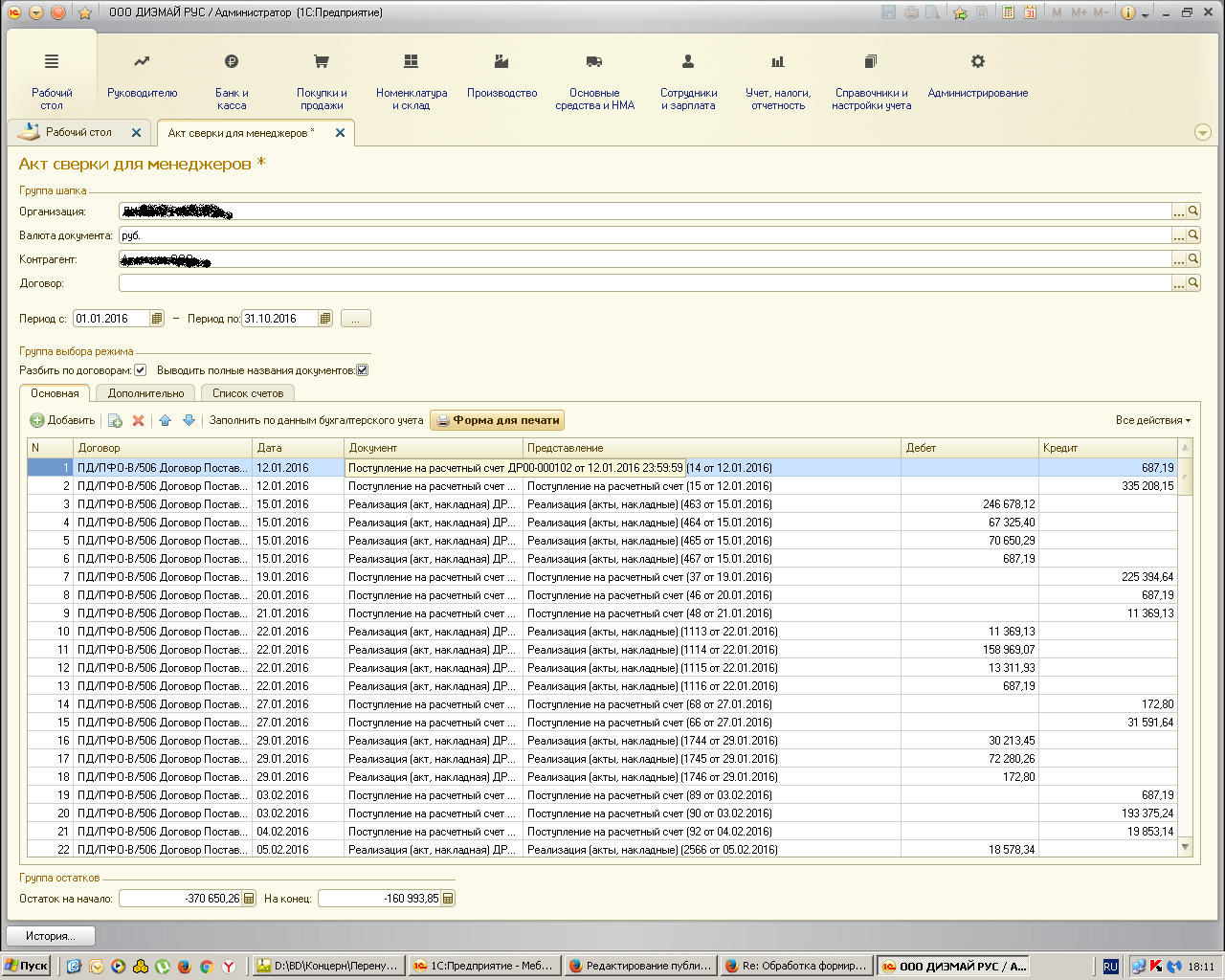Select credit cell 335 208,15 in row 2
This screenshot has width=1225, height=980.
pos(1108,486)
